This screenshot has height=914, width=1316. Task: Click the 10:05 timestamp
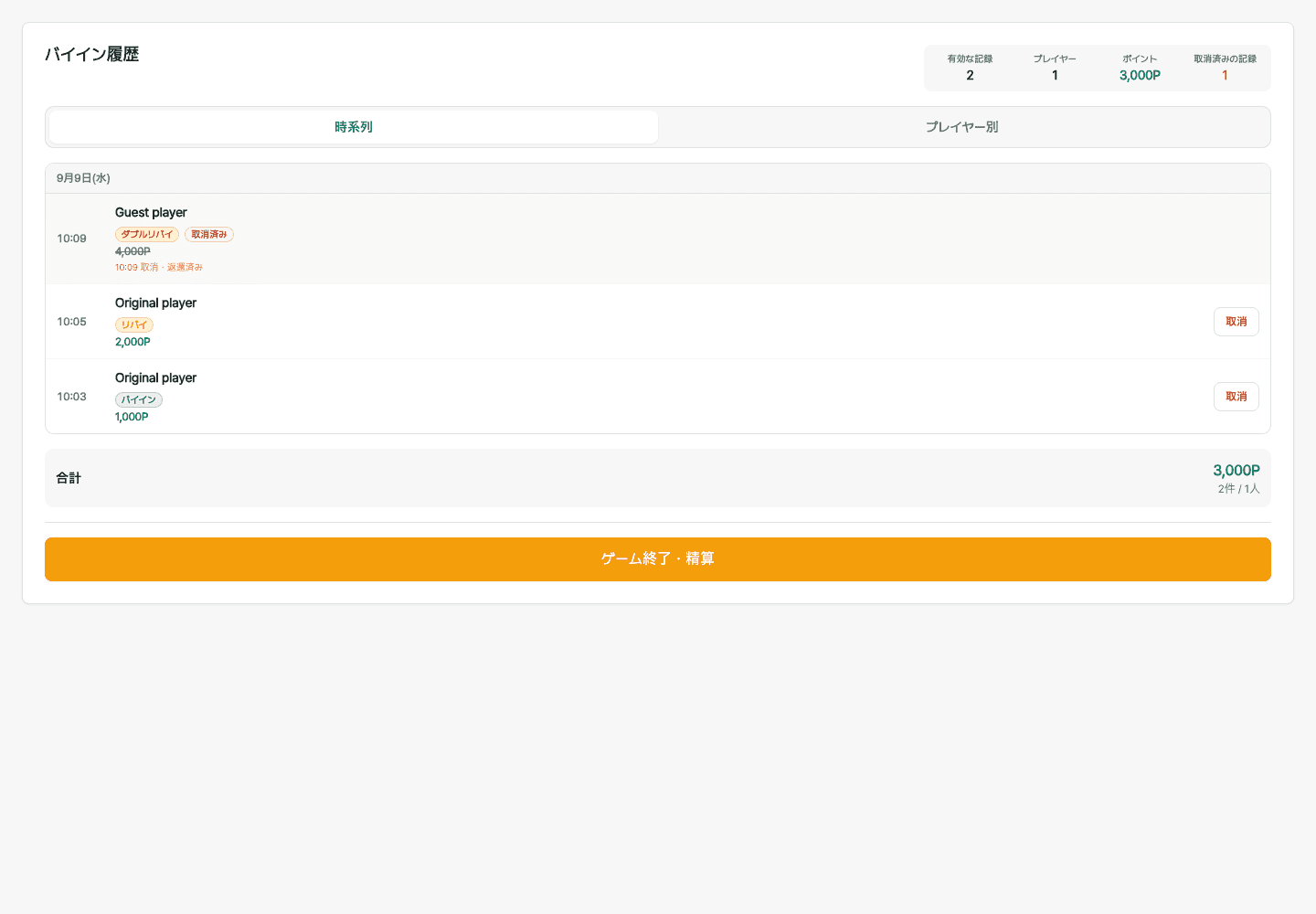[71, 322]
